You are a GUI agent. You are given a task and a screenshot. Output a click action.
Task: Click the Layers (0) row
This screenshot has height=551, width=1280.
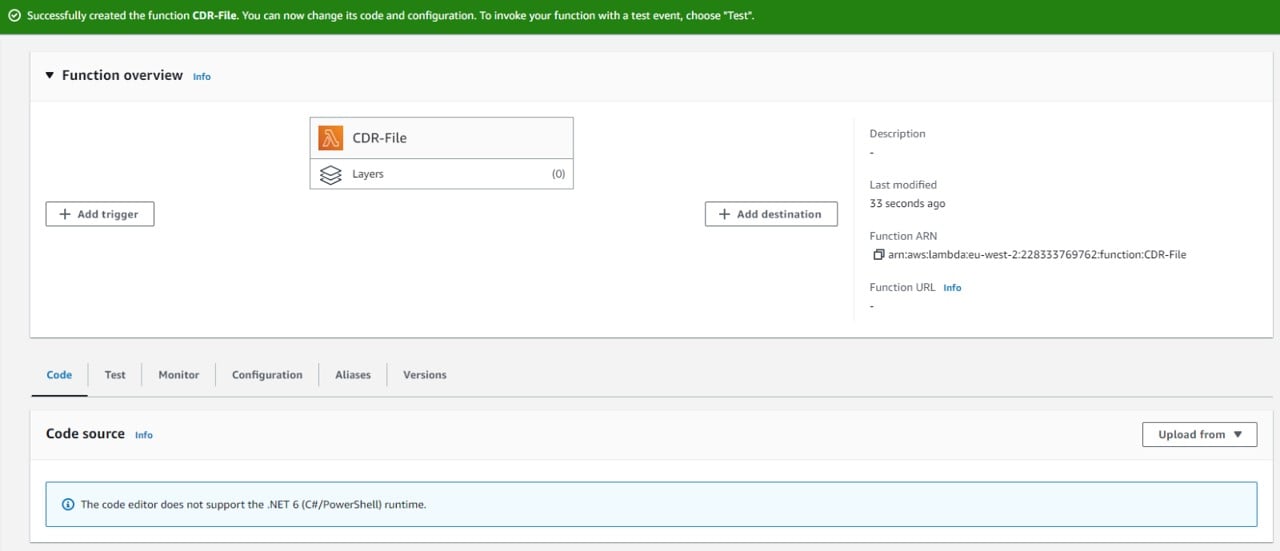point(441,174)
